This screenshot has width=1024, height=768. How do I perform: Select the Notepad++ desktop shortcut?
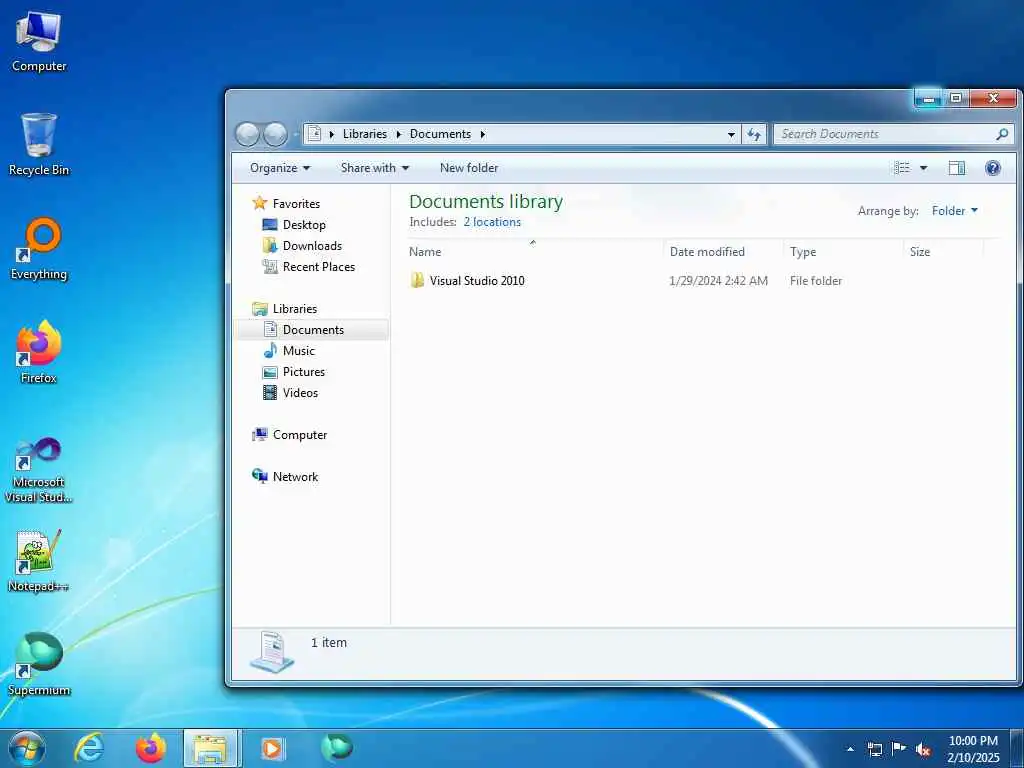[x=39, y=561]
